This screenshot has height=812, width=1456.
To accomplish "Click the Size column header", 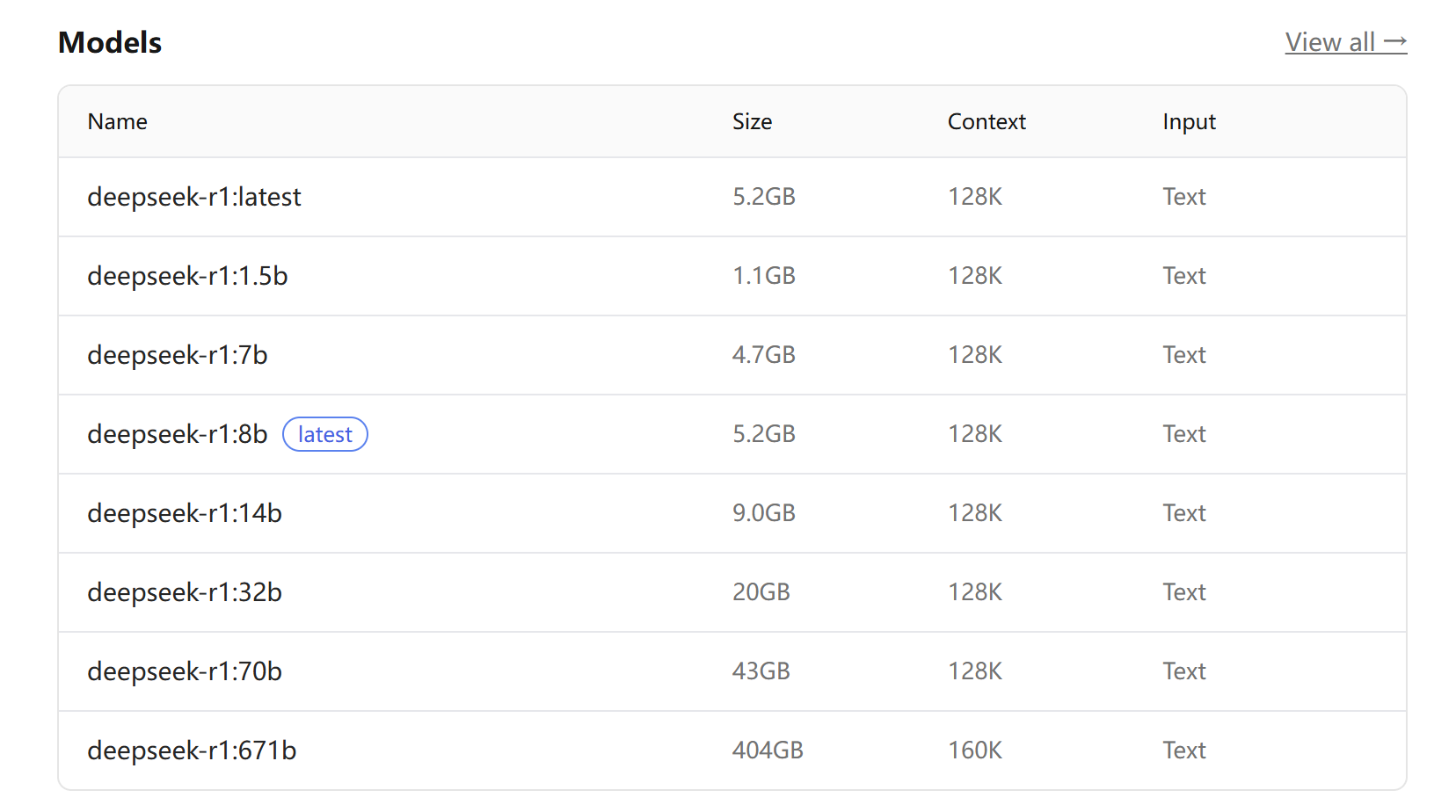I will point(752,121).
